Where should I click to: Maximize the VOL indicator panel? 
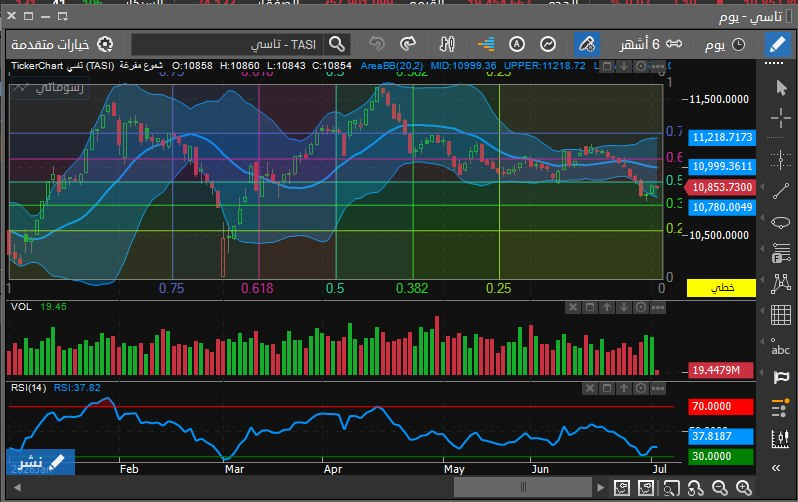tap(590, 307)
